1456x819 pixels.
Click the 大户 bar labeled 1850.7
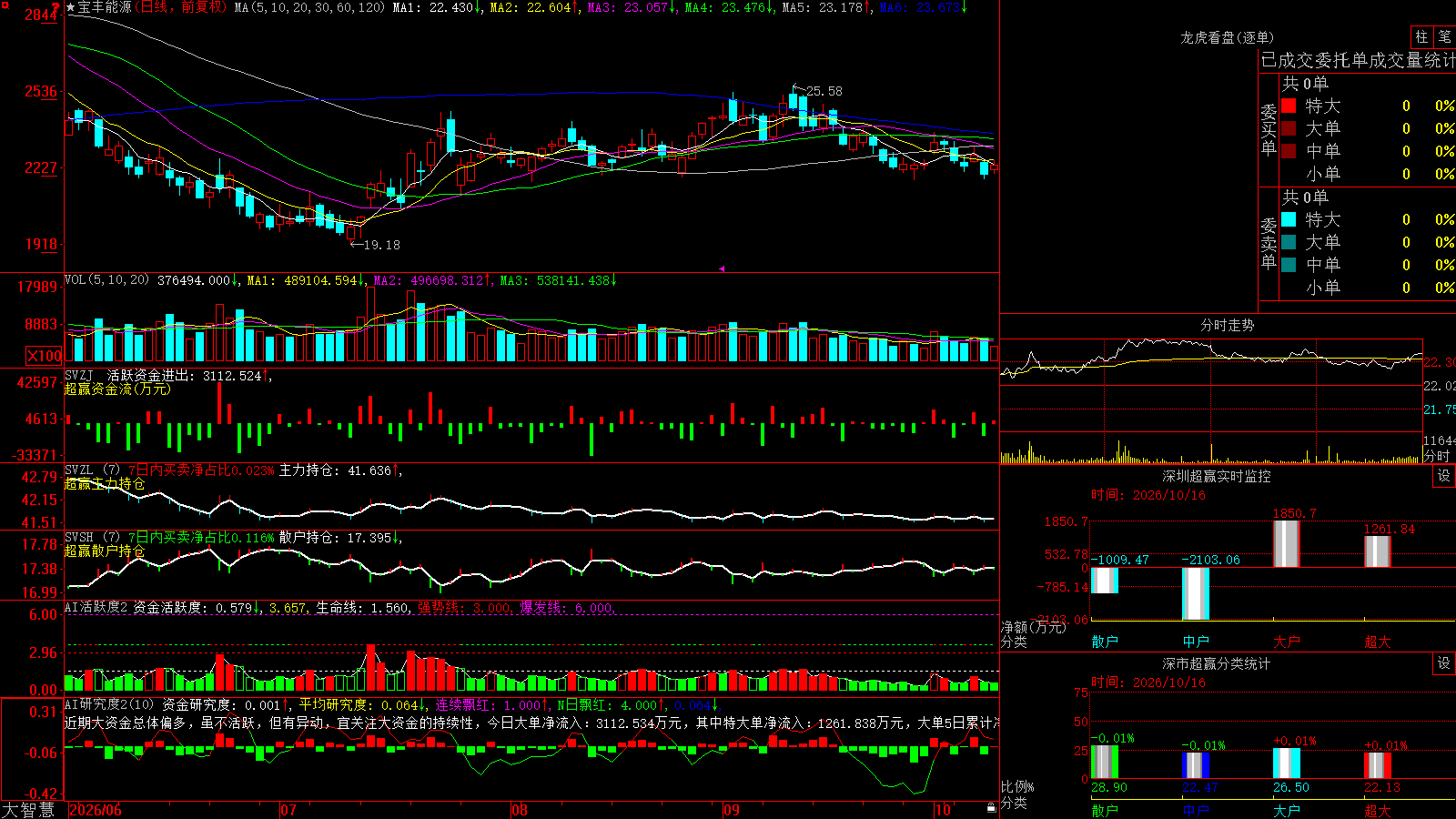tap(1286, 543)
